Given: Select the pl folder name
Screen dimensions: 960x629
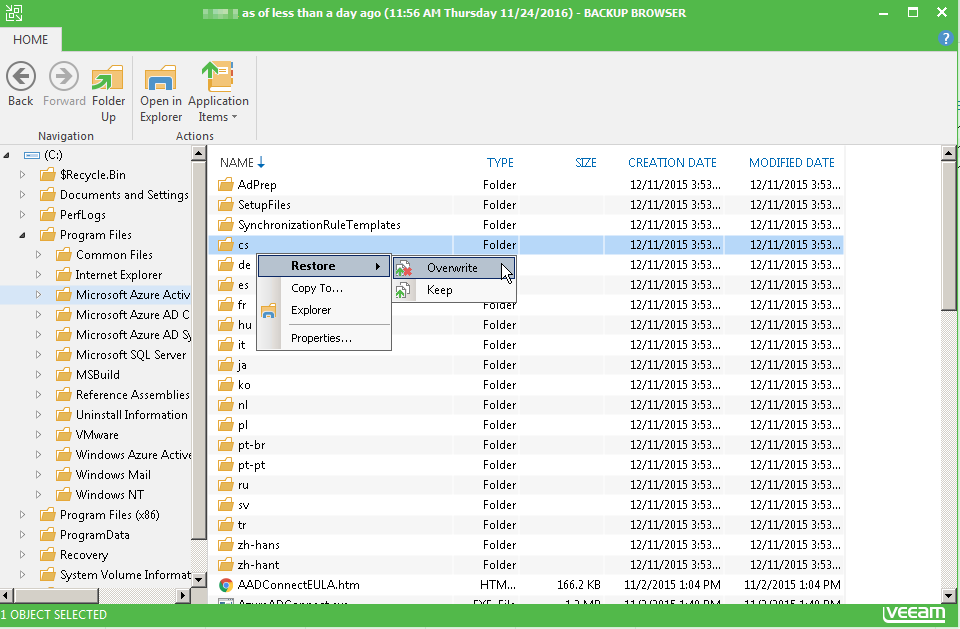Looking at the screenshot, I should coord(242,425).
